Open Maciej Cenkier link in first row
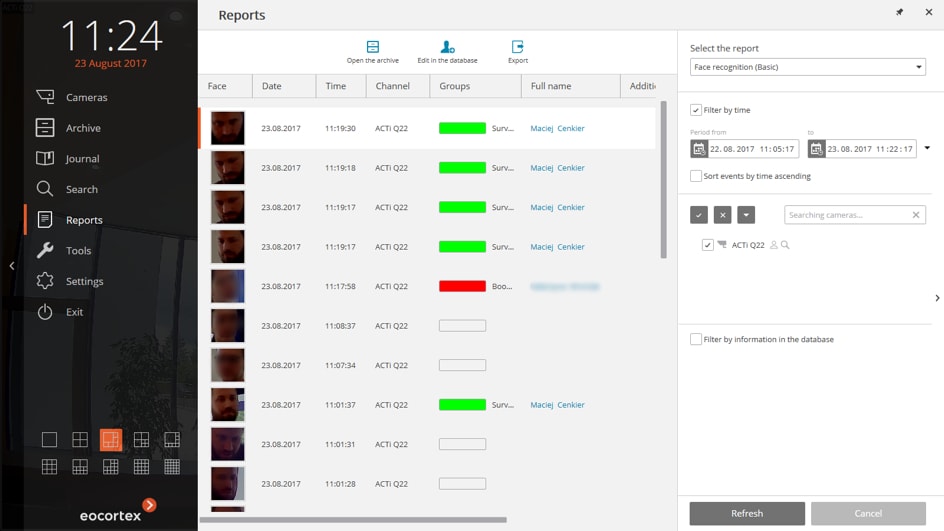 click(x=557, y=128)
